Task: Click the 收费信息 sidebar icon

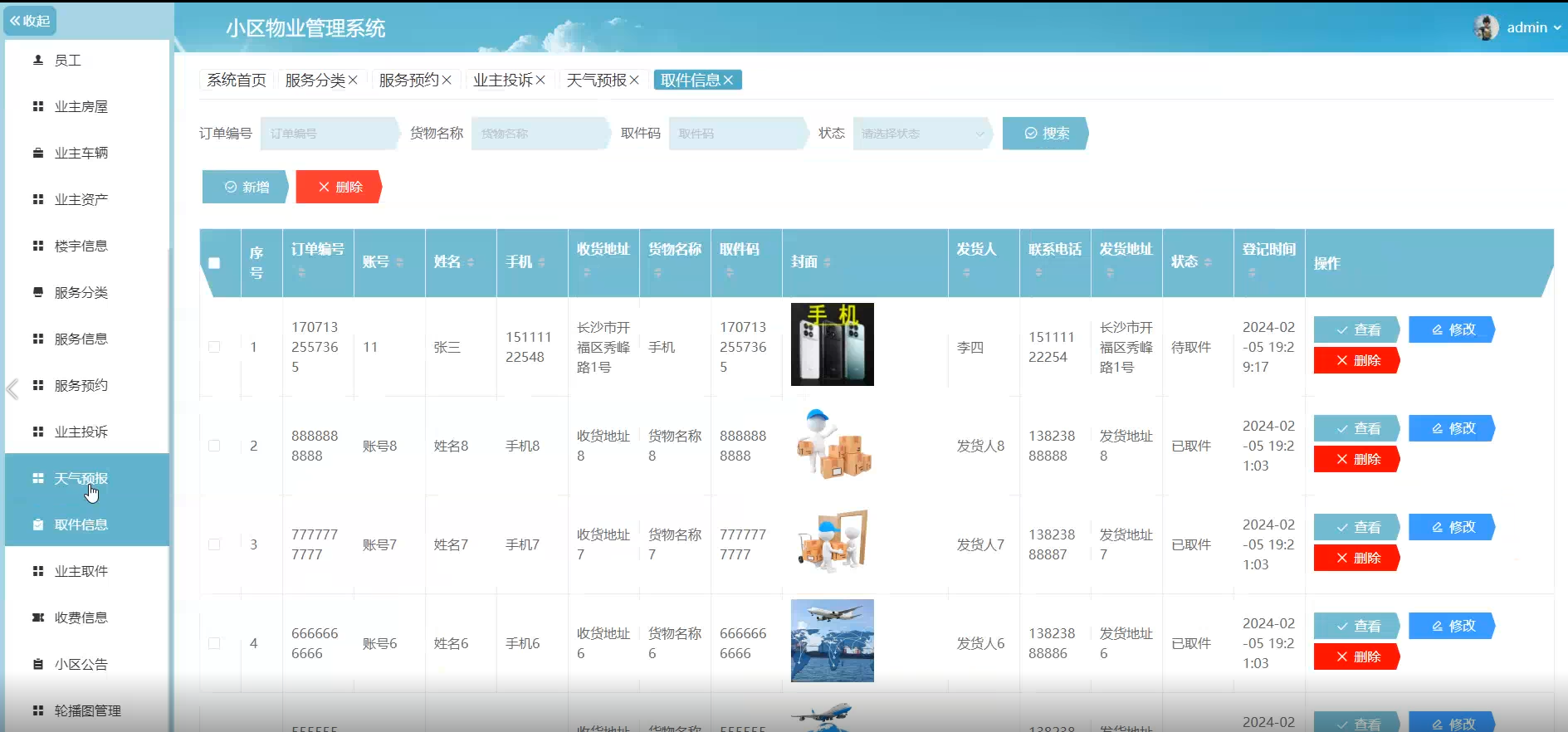Action: pyautogui.click(x=37, y=618)
